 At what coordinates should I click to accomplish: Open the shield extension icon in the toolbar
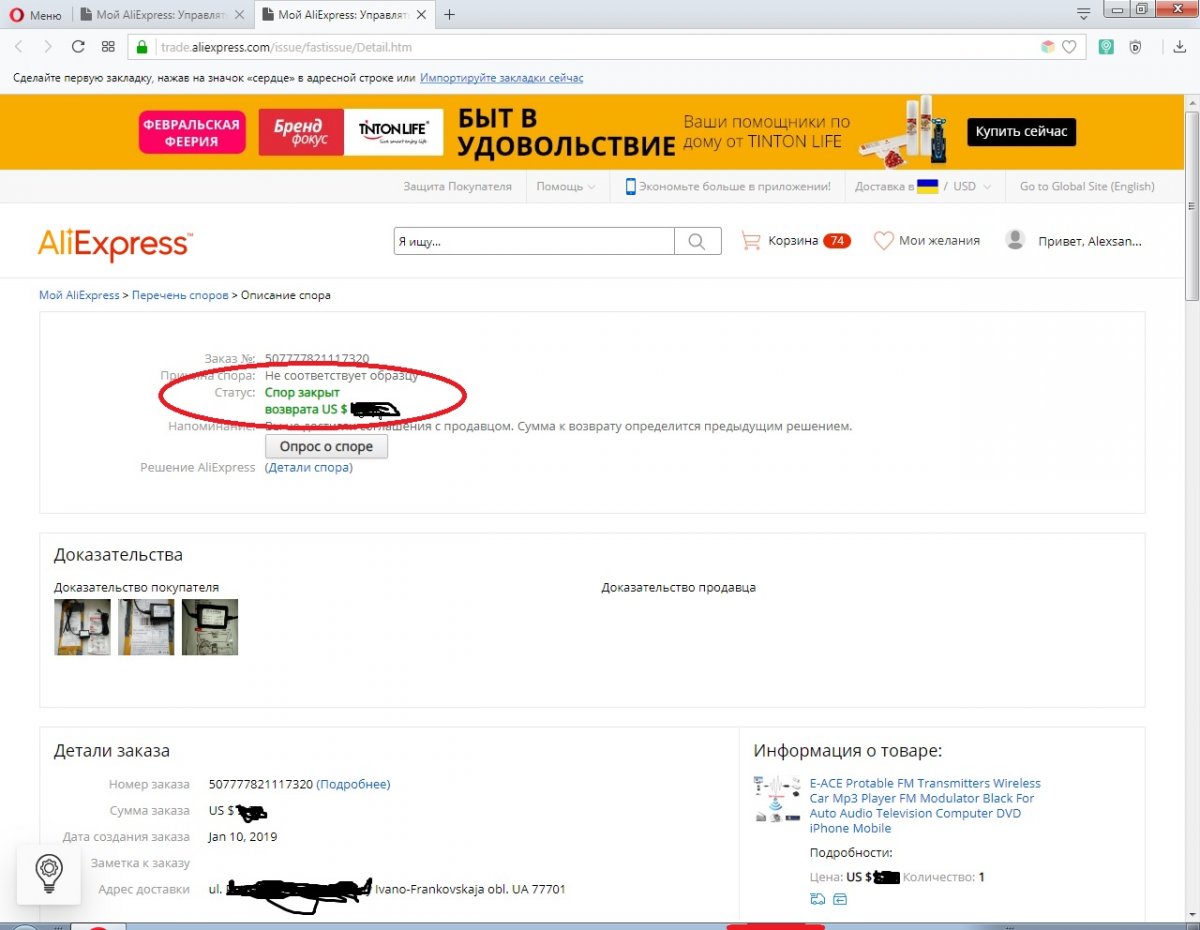click(1135, 47)
